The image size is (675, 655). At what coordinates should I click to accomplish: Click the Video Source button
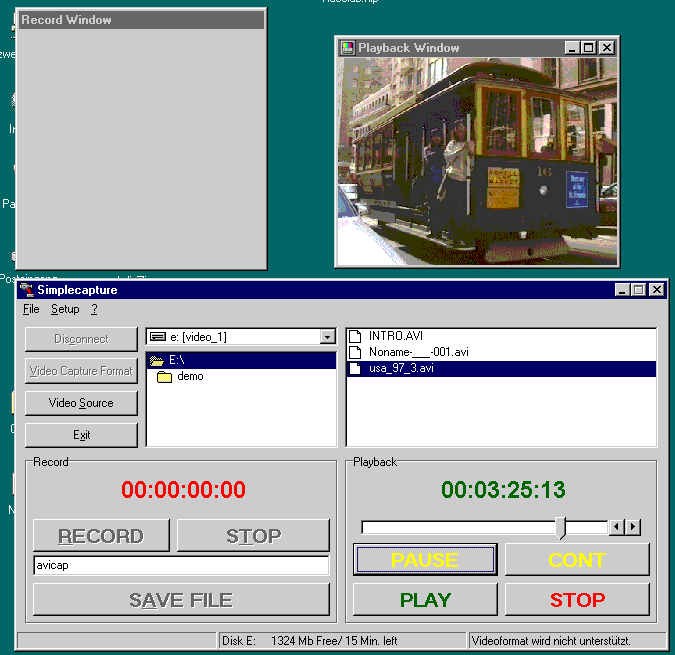(x=81, y=403)
